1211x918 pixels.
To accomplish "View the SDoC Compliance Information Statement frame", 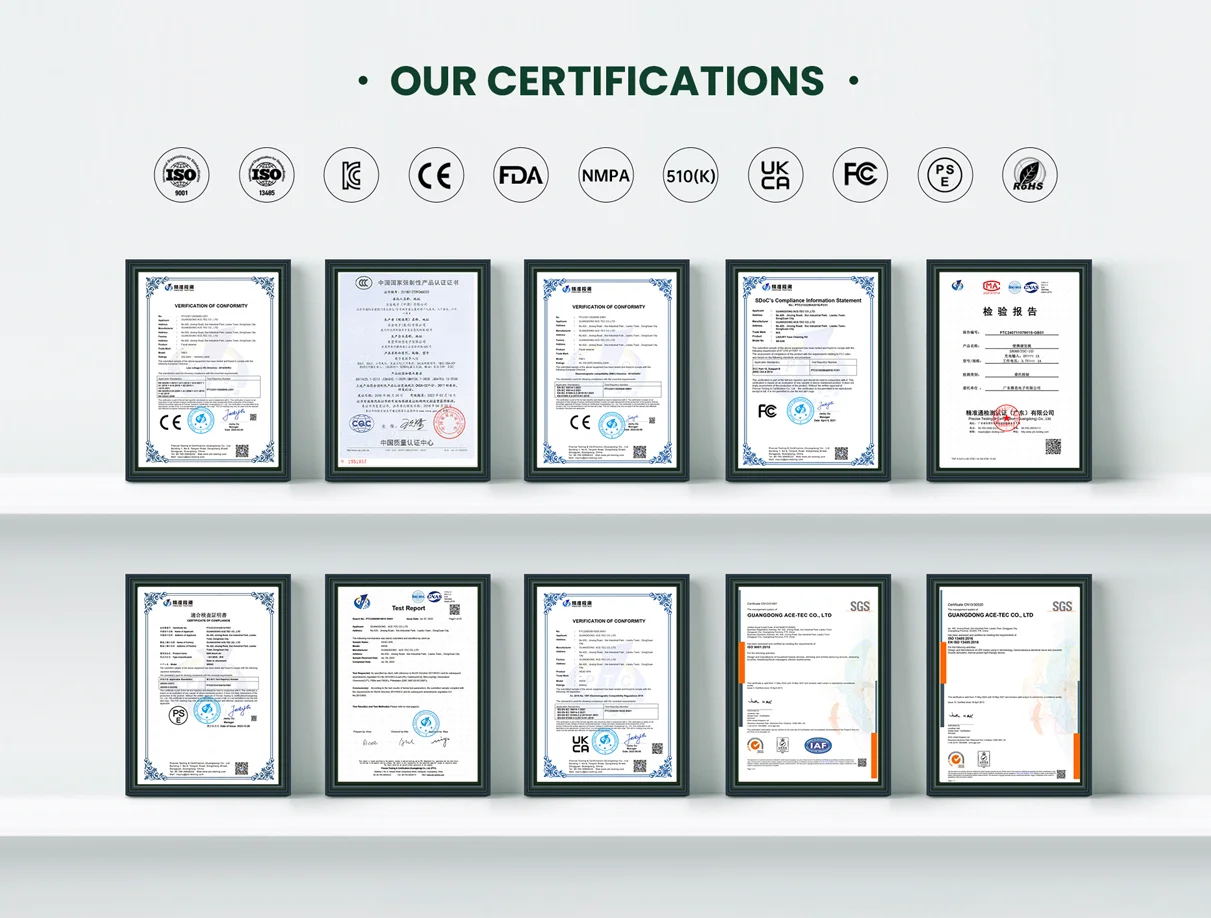I will point(808,370).
